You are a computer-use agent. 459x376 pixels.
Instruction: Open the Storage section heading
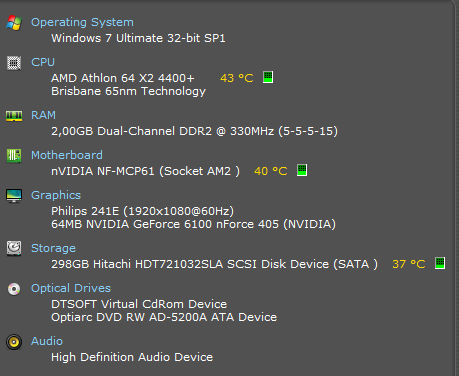53,248
